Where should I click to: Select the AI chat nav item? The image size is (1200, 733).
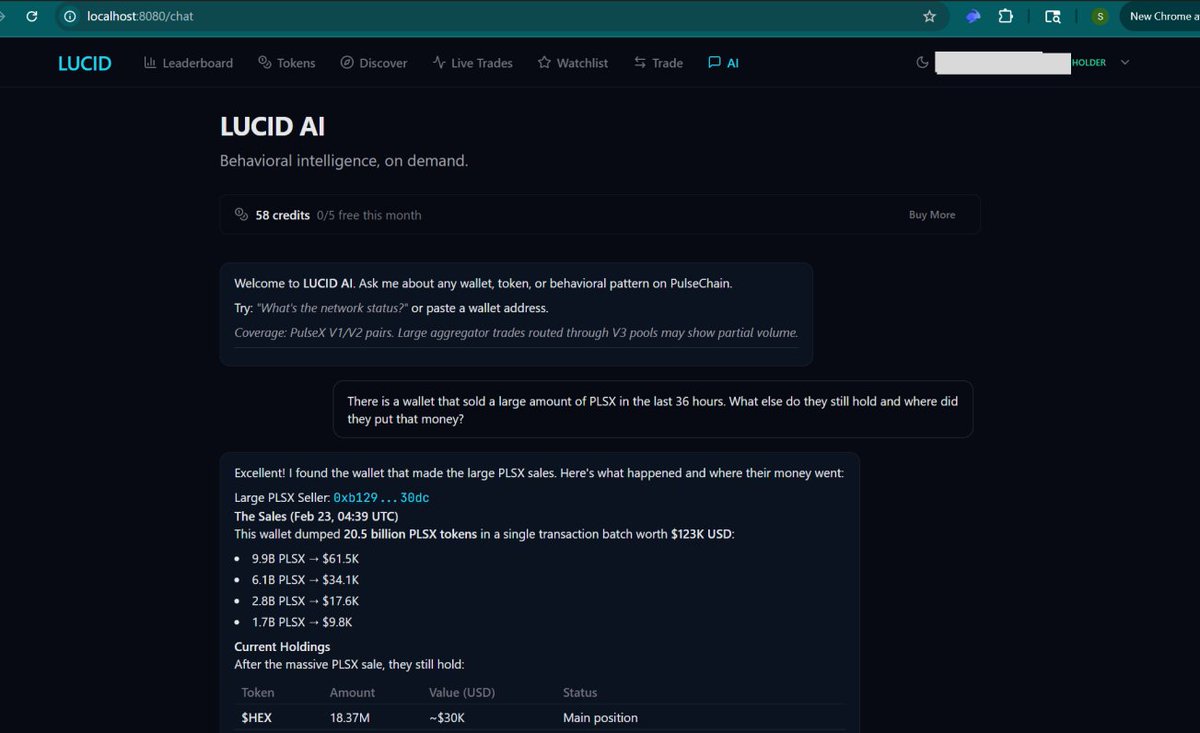[723, 62]
